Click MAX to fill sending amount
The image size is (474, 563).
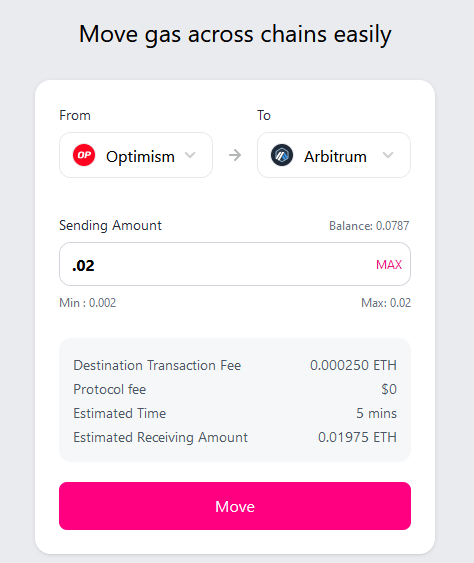[x=389, y=265]
